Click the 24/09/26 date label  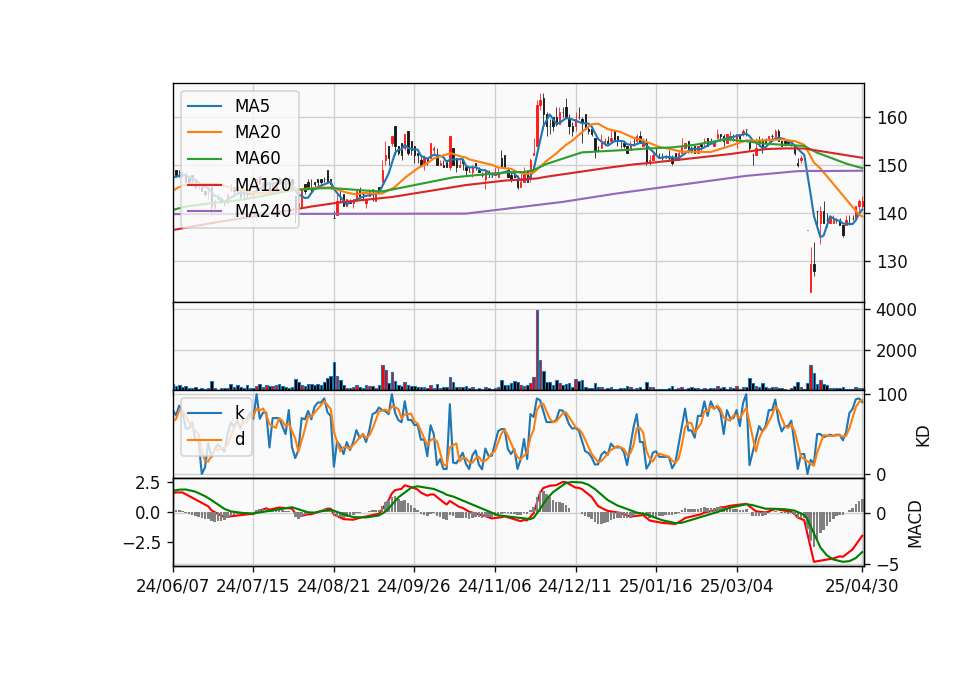[414, 586]
